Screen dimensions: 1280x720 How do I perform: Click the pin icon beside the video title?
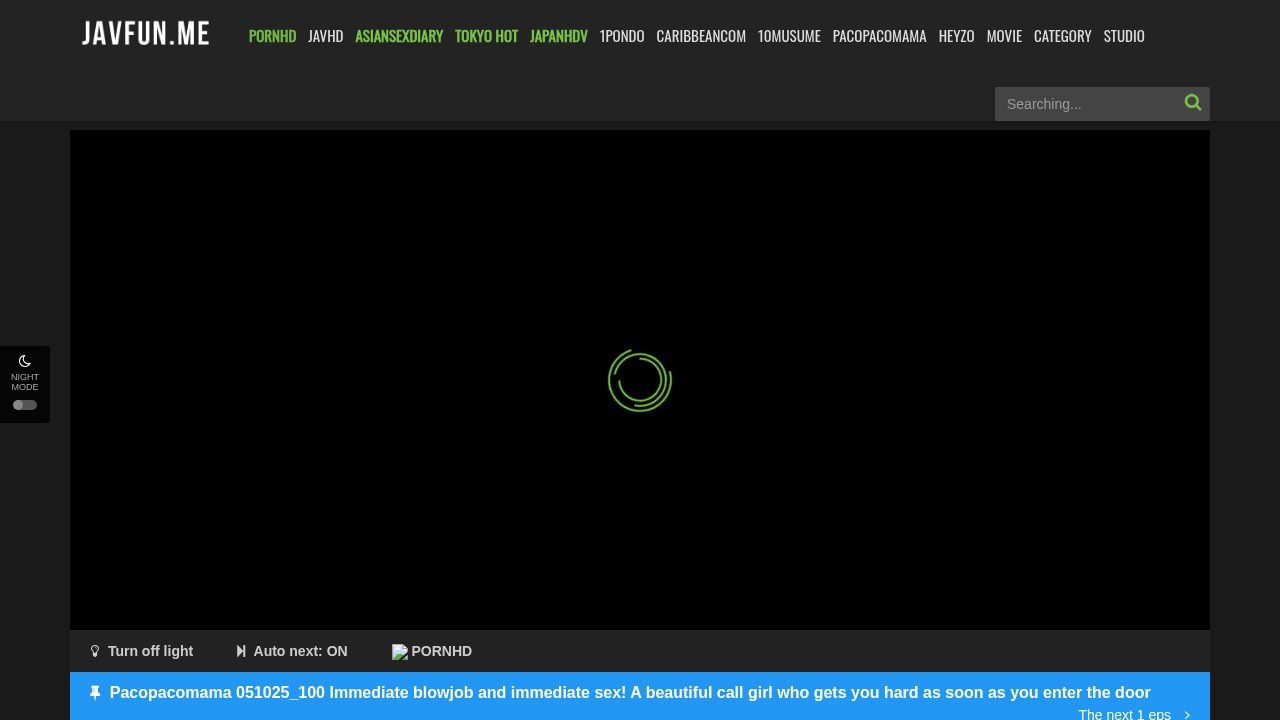pyautogui.click(x=95, y=692)
